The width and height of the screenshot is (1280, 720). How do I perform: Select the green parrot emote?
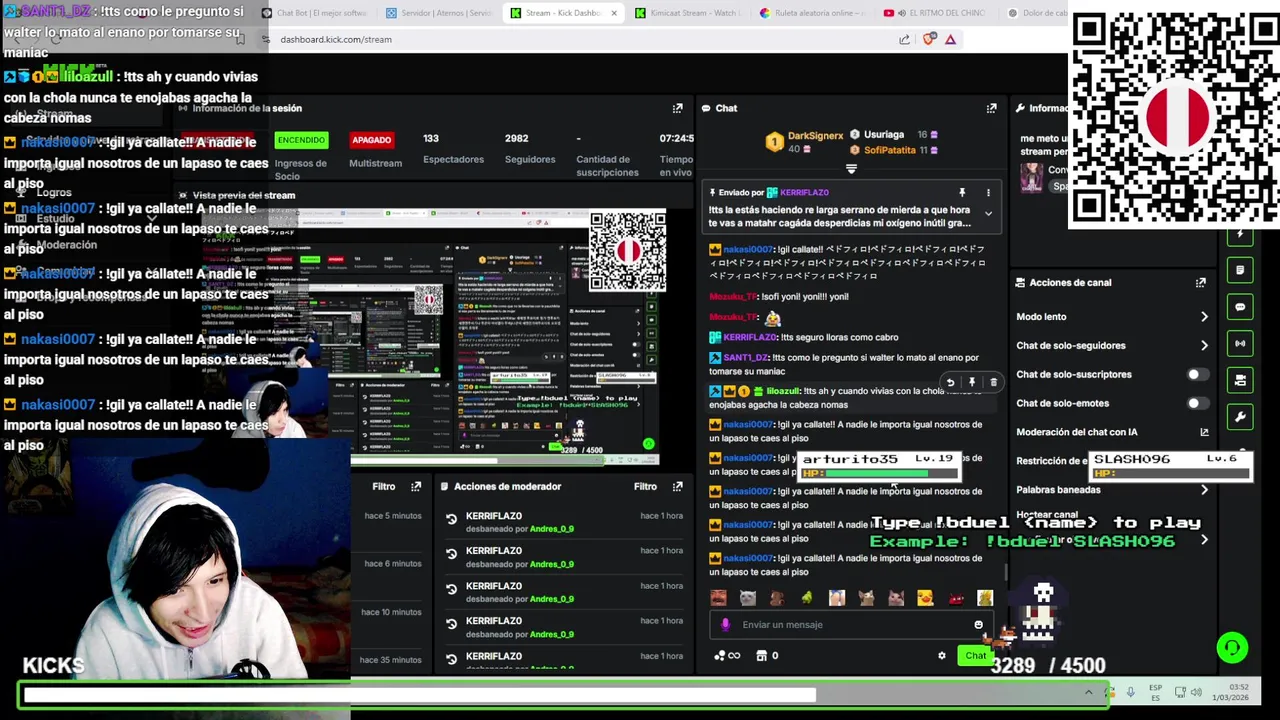pos(806,598)
